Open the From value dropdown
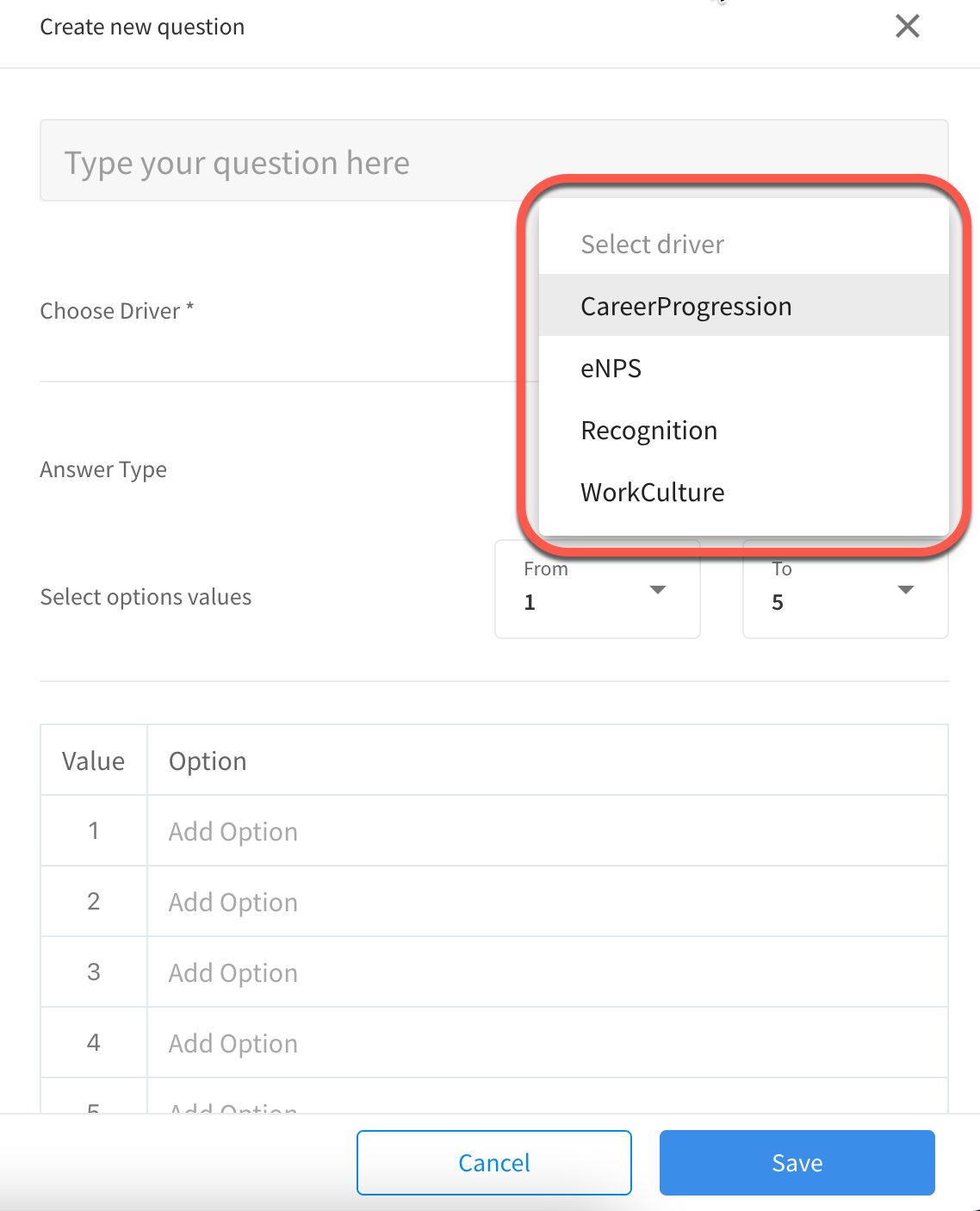This screenshot has width=980, height=1211. (x=598, y=589)
